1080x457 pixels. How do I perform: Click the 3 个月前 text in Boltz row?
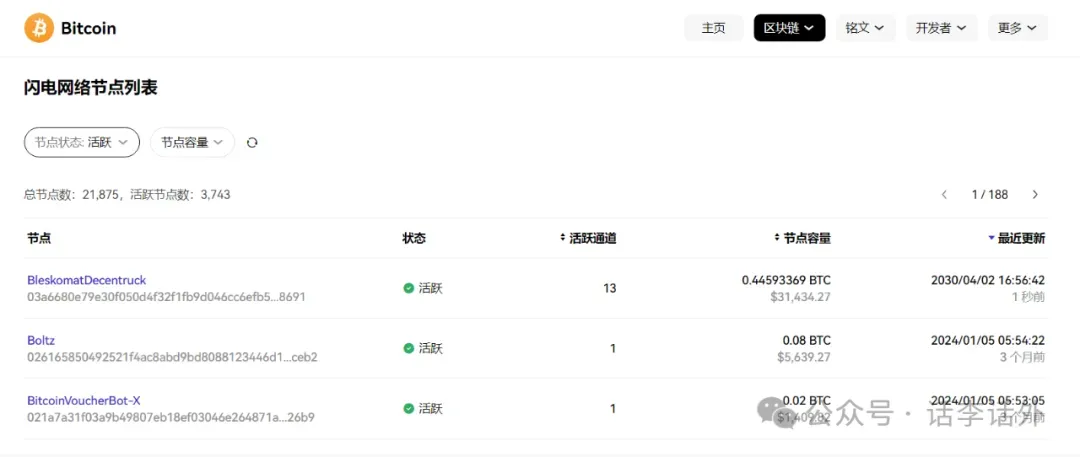1023,358
